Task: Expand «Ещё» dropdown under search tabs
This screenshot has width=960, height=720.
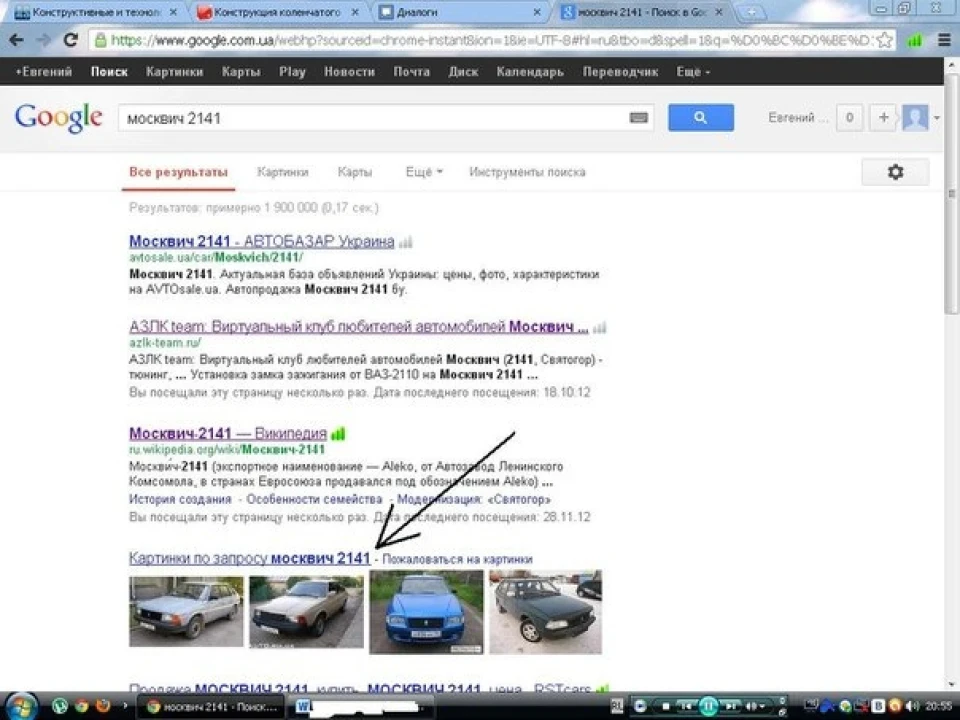Action: pyautogui.click(x=424, y=172)
